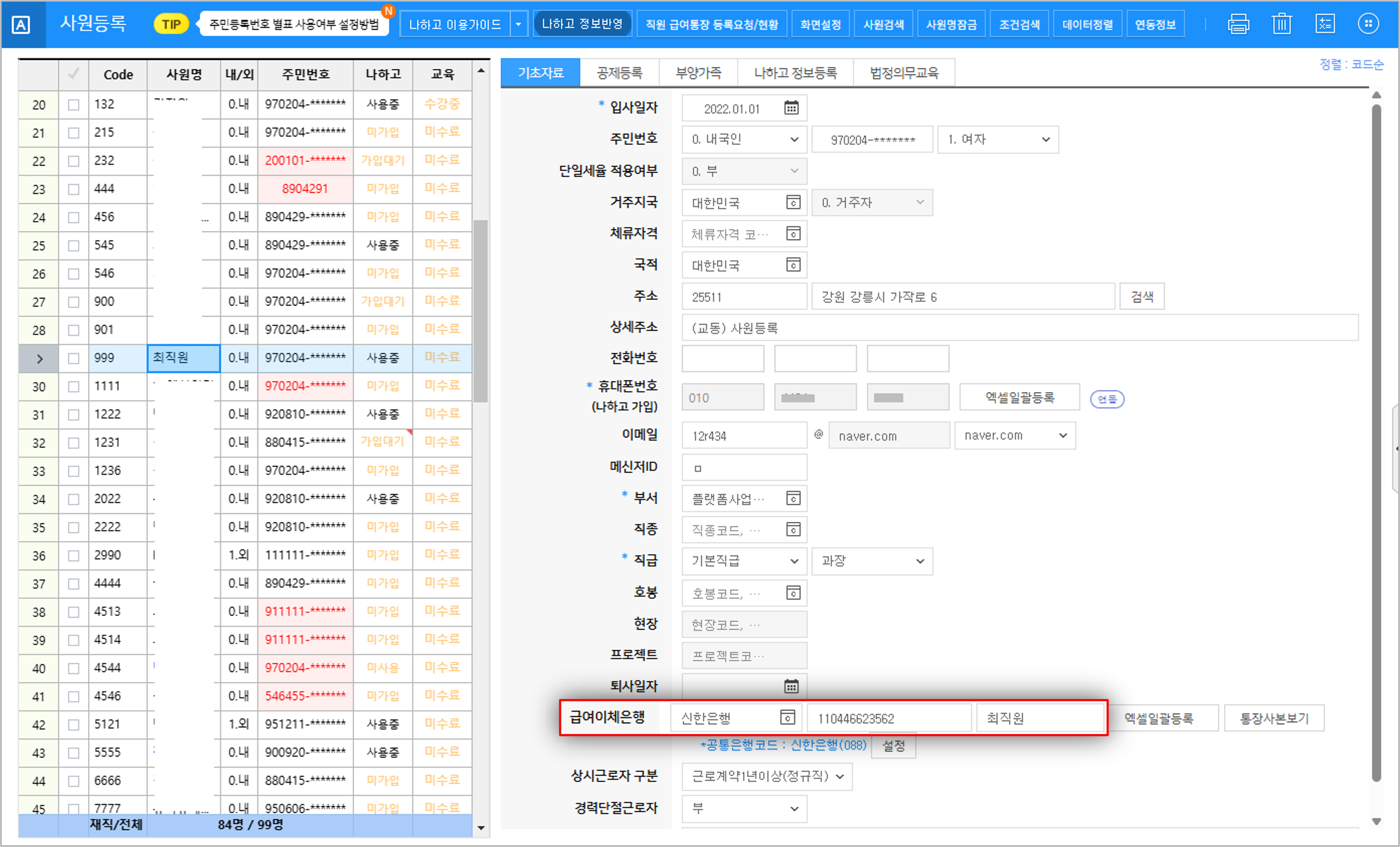Check the box for Code 444
Screen dimensions: 1400x847
click(73, 189)
